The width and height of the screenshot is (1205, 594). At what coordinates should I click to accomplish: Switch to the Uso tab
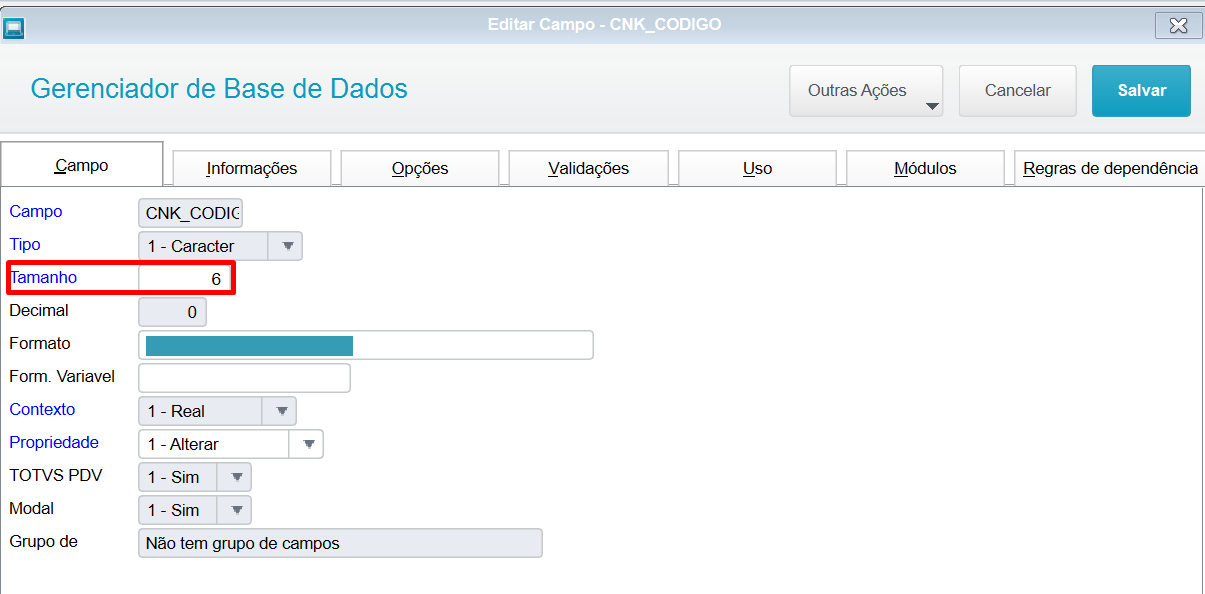click(757, 168)
